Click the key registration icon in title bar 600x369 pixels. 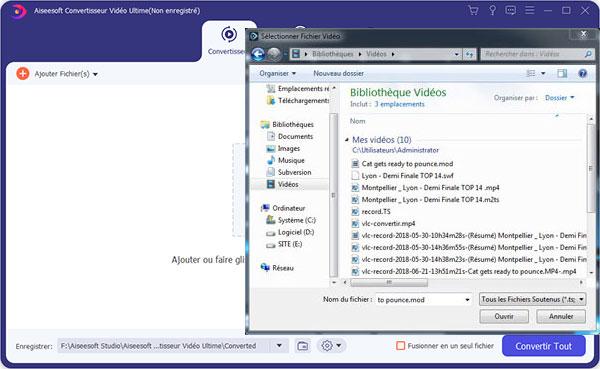click(x=492, y=10)
